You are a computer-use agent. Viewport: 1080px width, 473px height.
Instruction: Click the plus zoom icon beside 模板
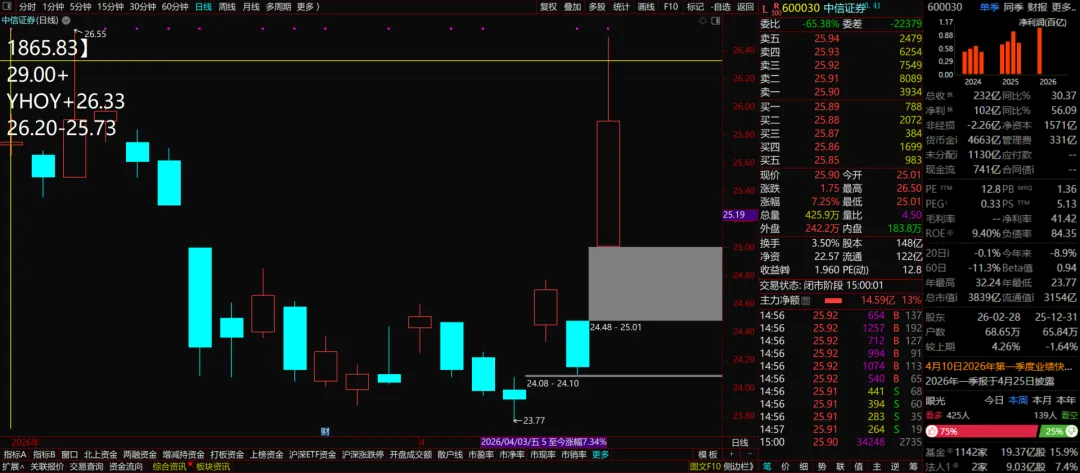(x=729, y=454)
